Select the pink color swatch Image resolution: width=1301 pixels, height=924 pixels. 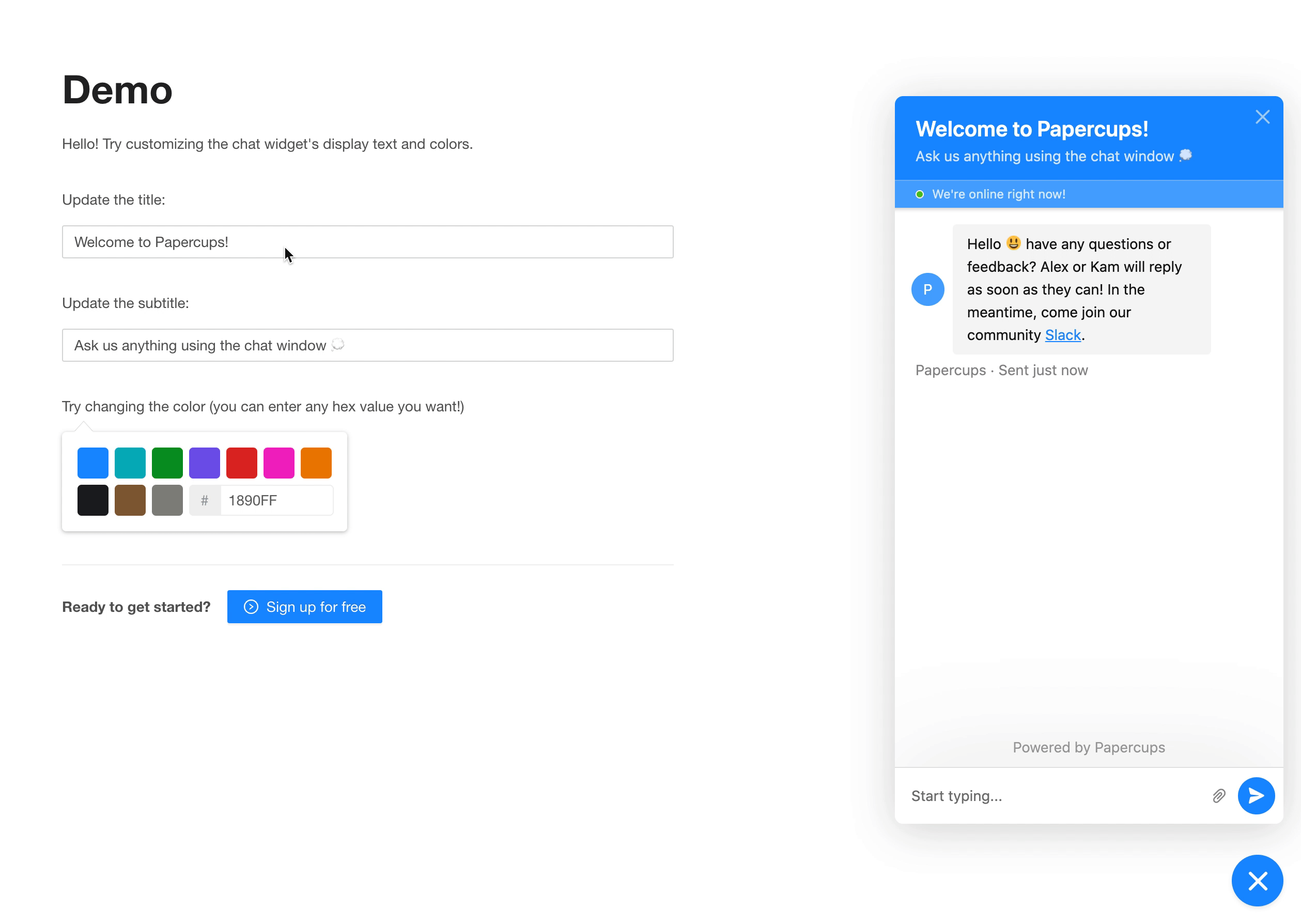(x=278, y=463)
